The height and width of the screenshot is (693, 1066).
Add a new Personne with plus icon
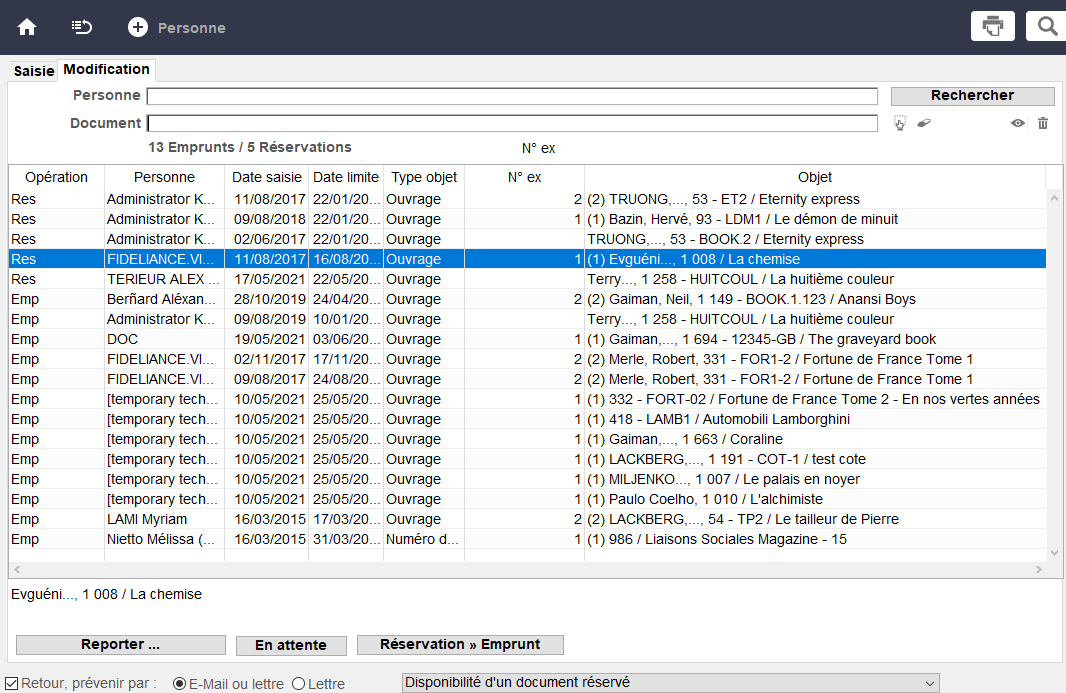pos(138,27)
